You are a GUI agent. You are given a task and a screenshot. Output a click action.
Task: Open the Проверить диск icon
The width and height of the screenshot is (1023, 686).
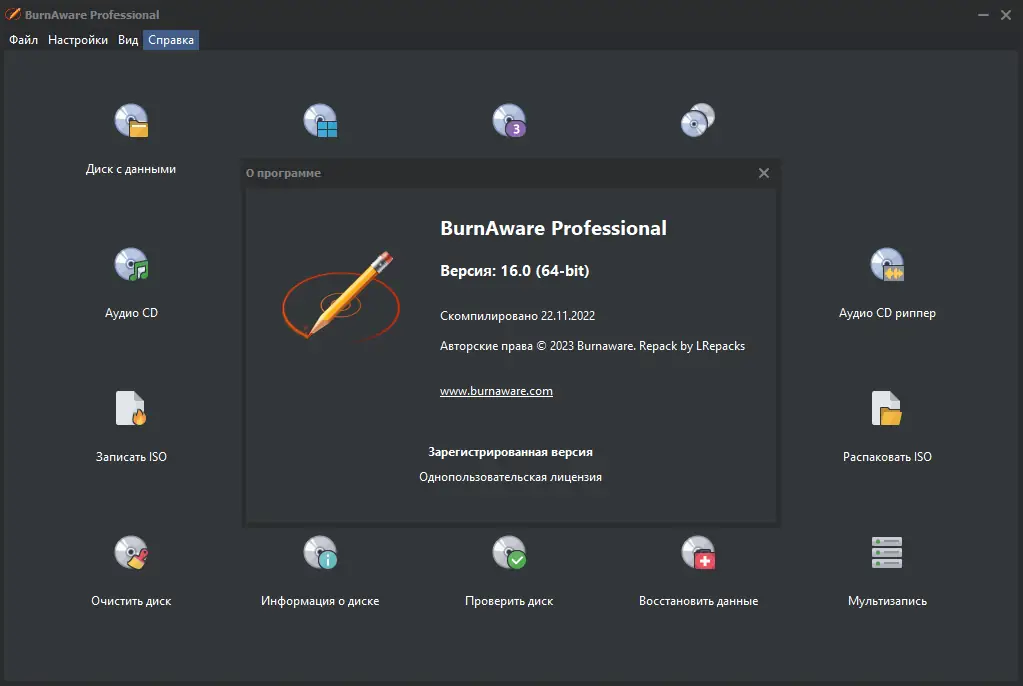[509, 552]
